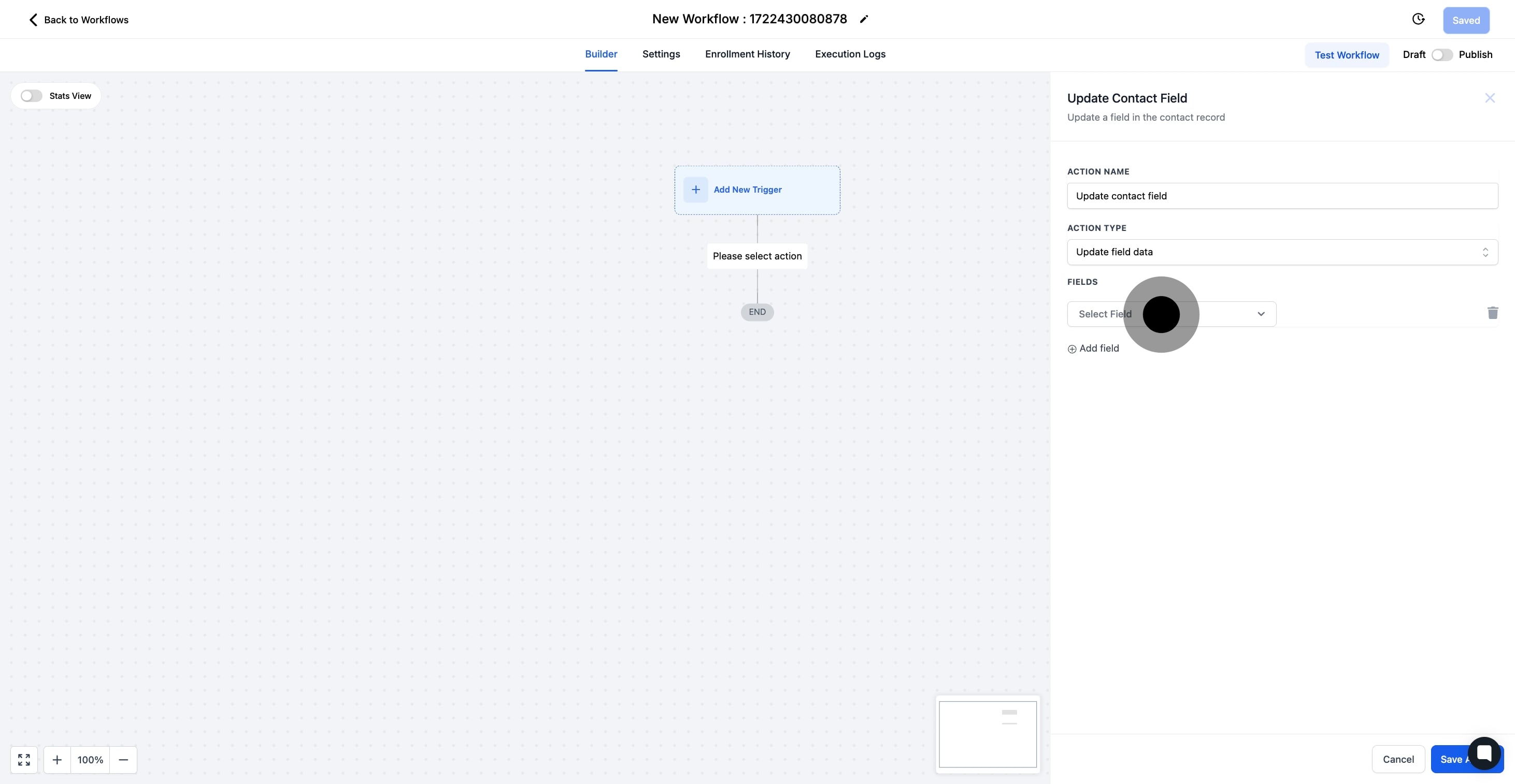Click the Add field plus-circle icon
The height and width of the screenshot is (784, 1515).
pyautogui.click(x=1071, y=349)
